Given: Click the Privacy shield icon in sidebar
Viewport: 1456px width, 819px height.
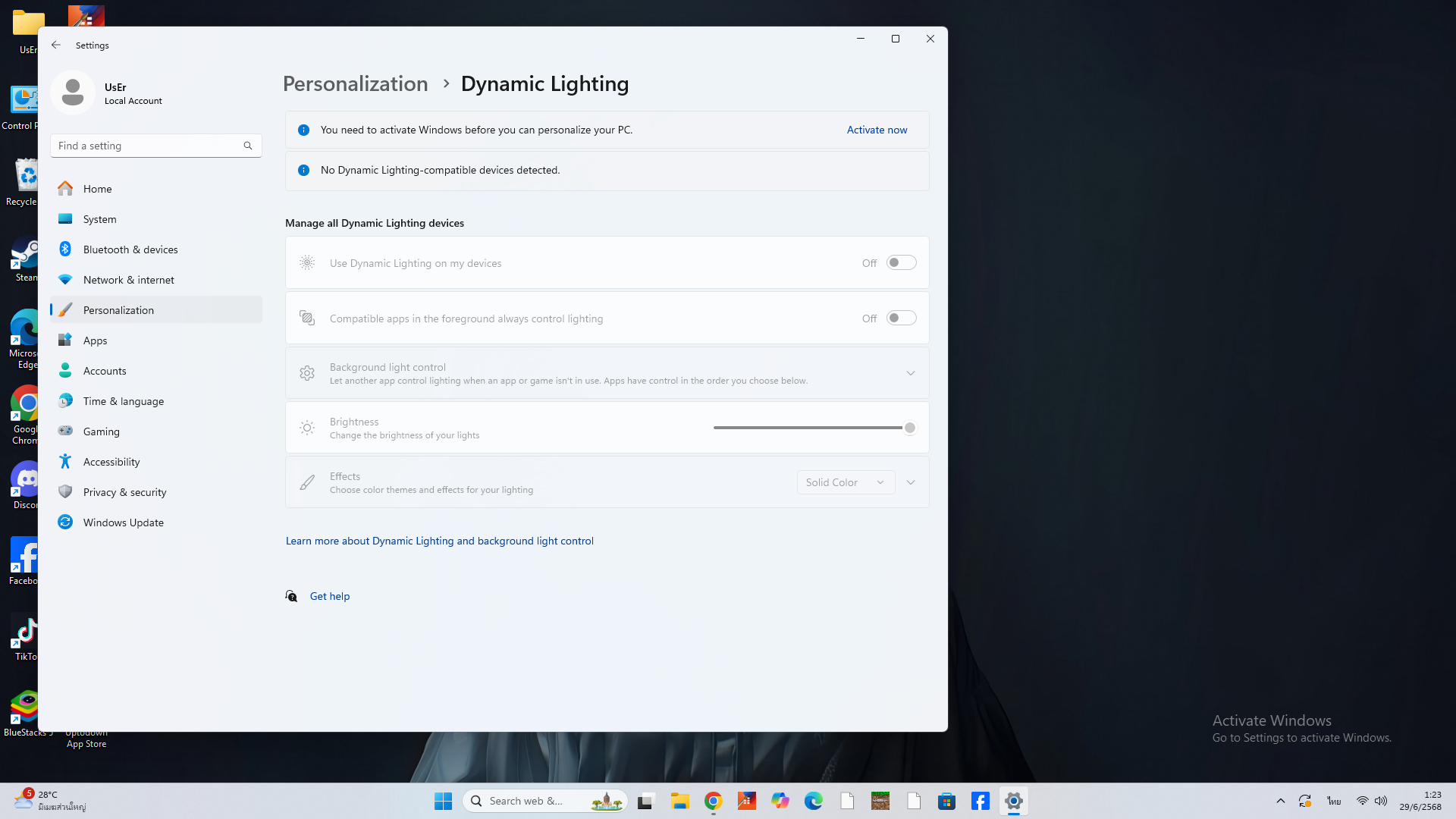Looking at the screenshot, I should 65,491.
